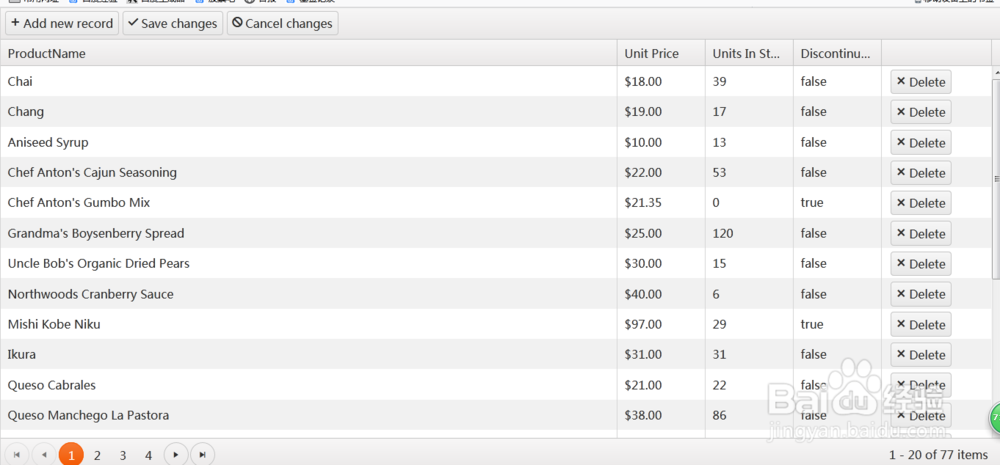Go to the first page of results

click(17, 455)
